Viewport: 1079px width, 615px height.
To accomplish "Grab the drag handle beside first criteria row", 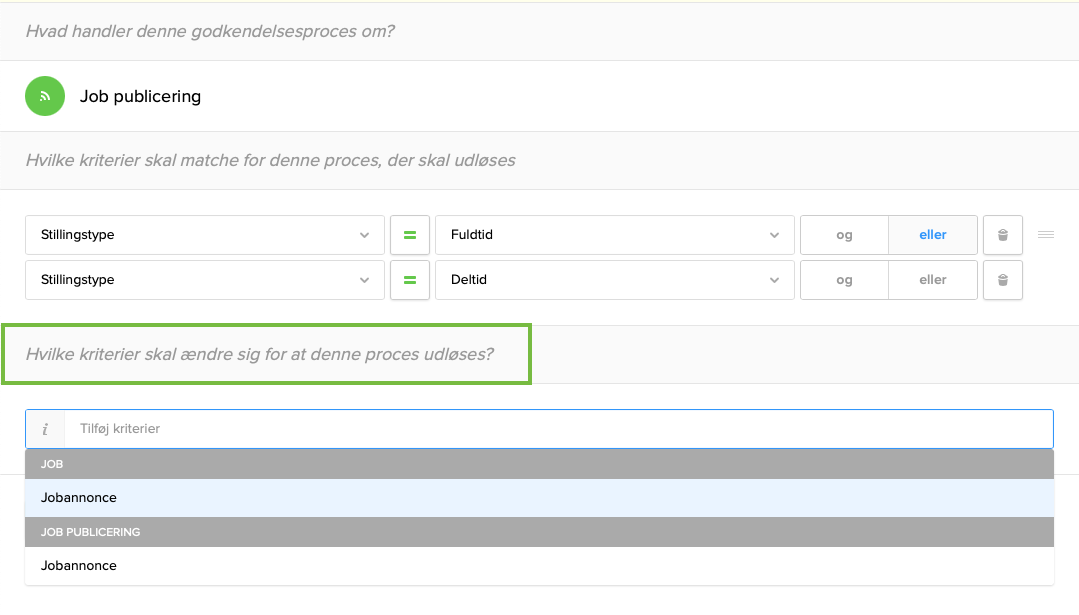I will (1046, 235).
